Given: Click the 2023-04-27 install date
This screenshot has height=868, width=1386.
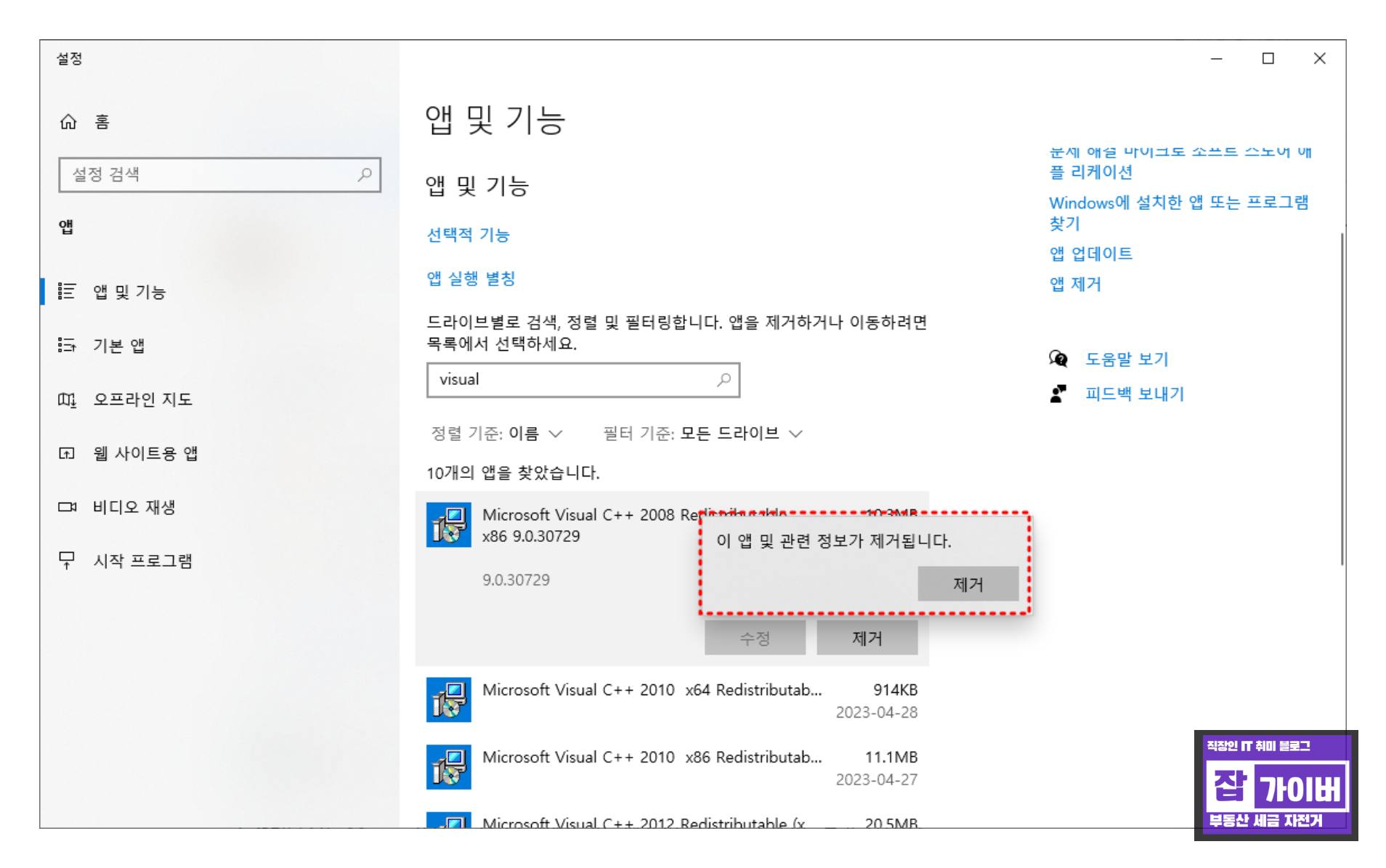Looking at the screenshot, I should pyautogui.click(x=877, y=779).
